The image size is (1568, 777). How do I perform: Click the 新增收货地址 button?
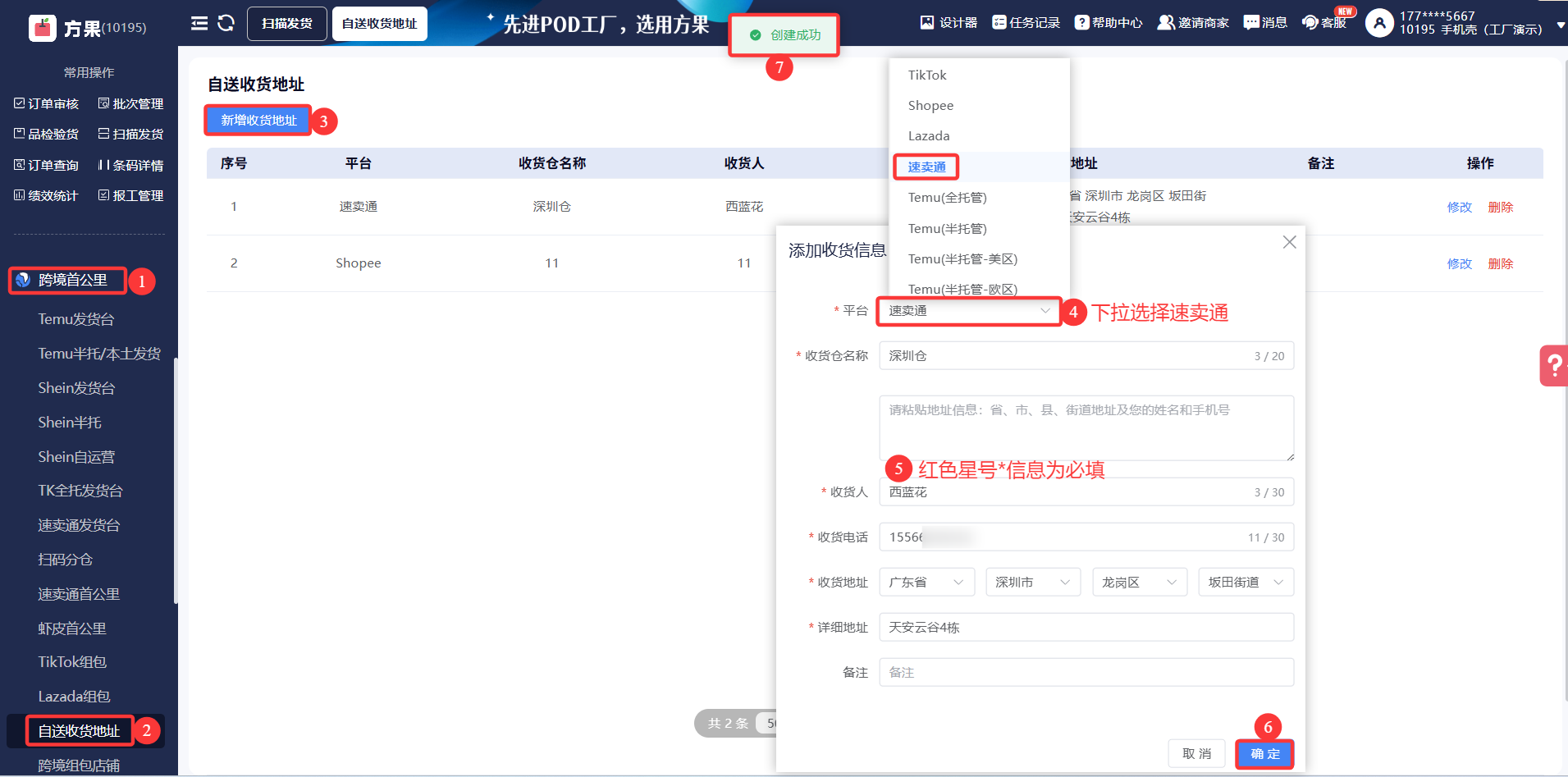click(x=258, y=121)
